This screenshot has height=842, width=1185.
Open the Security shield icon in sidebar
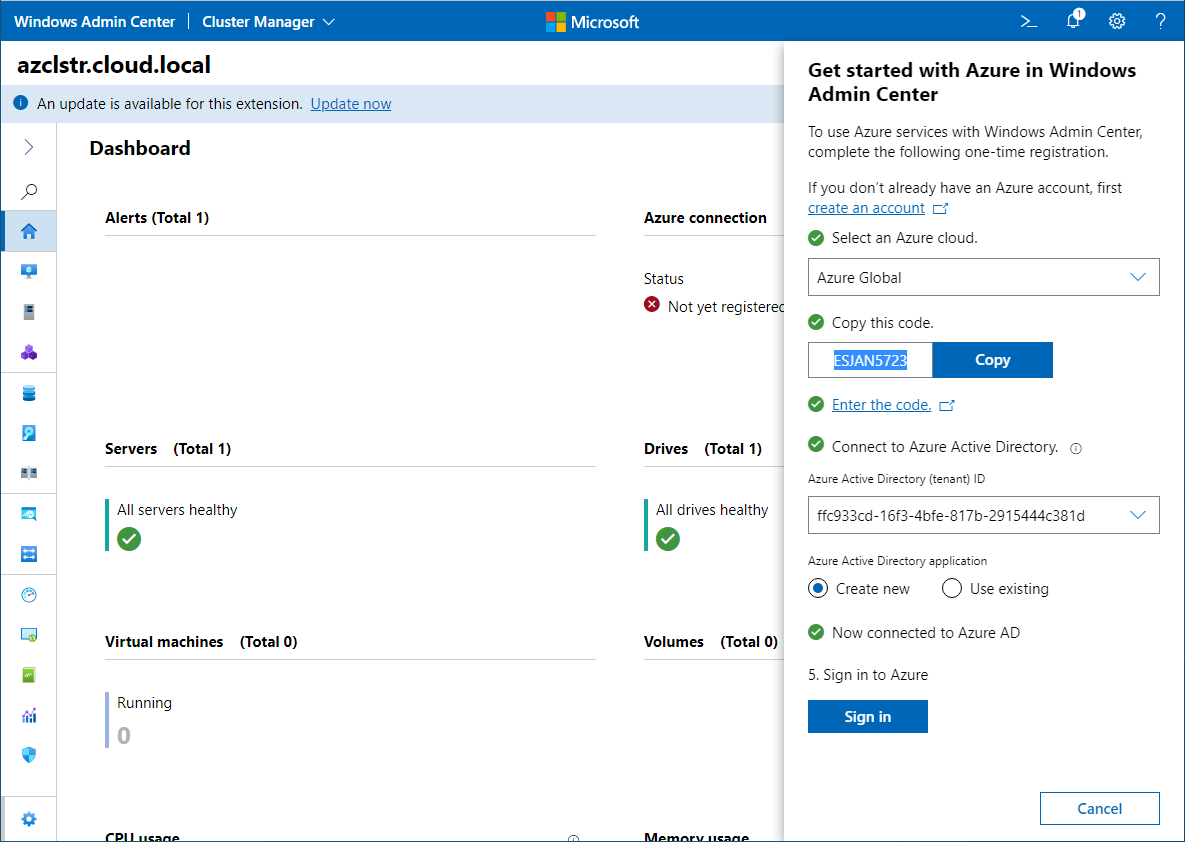coord(29,755)
